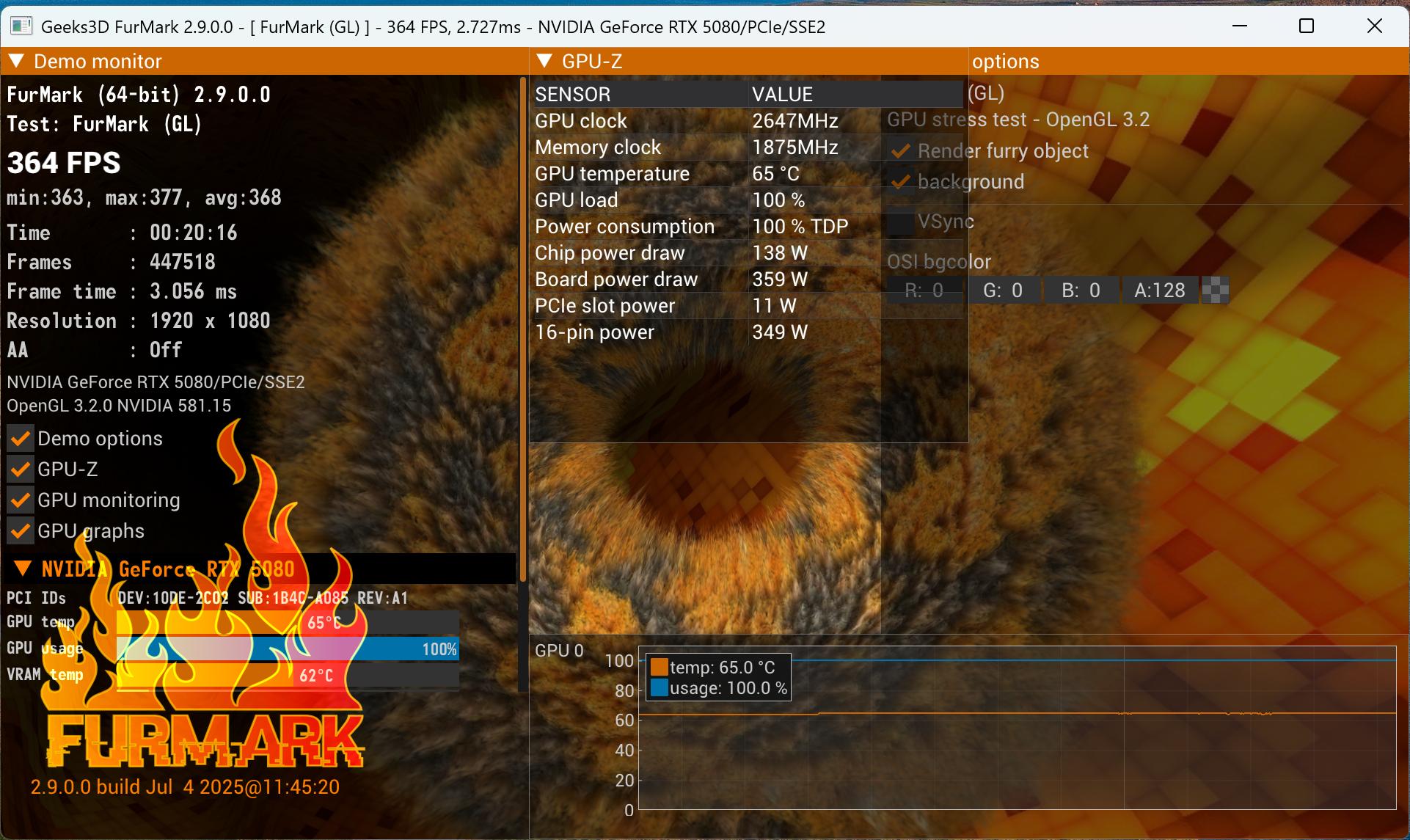Click the Demo monitor vertical scrollbar

523,330
